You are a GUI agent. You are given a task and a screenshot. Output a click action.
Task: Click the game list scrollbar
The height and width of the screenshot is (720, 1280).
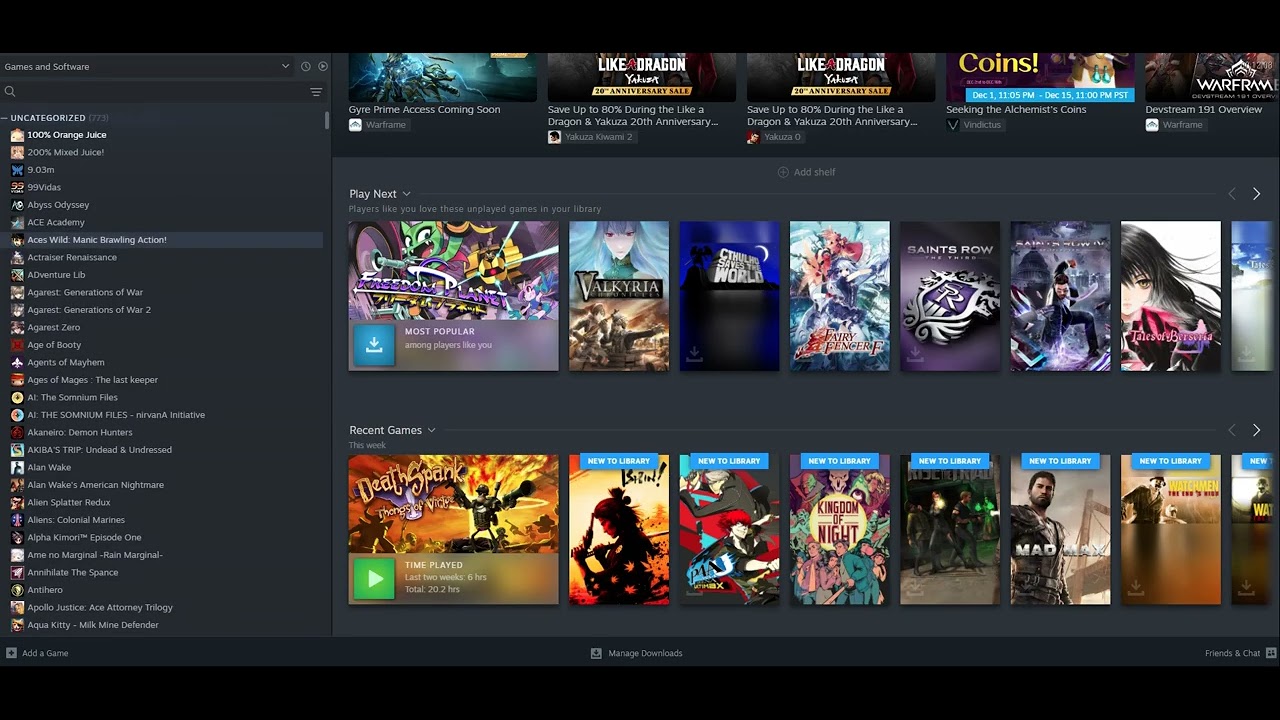click(327, 120)
